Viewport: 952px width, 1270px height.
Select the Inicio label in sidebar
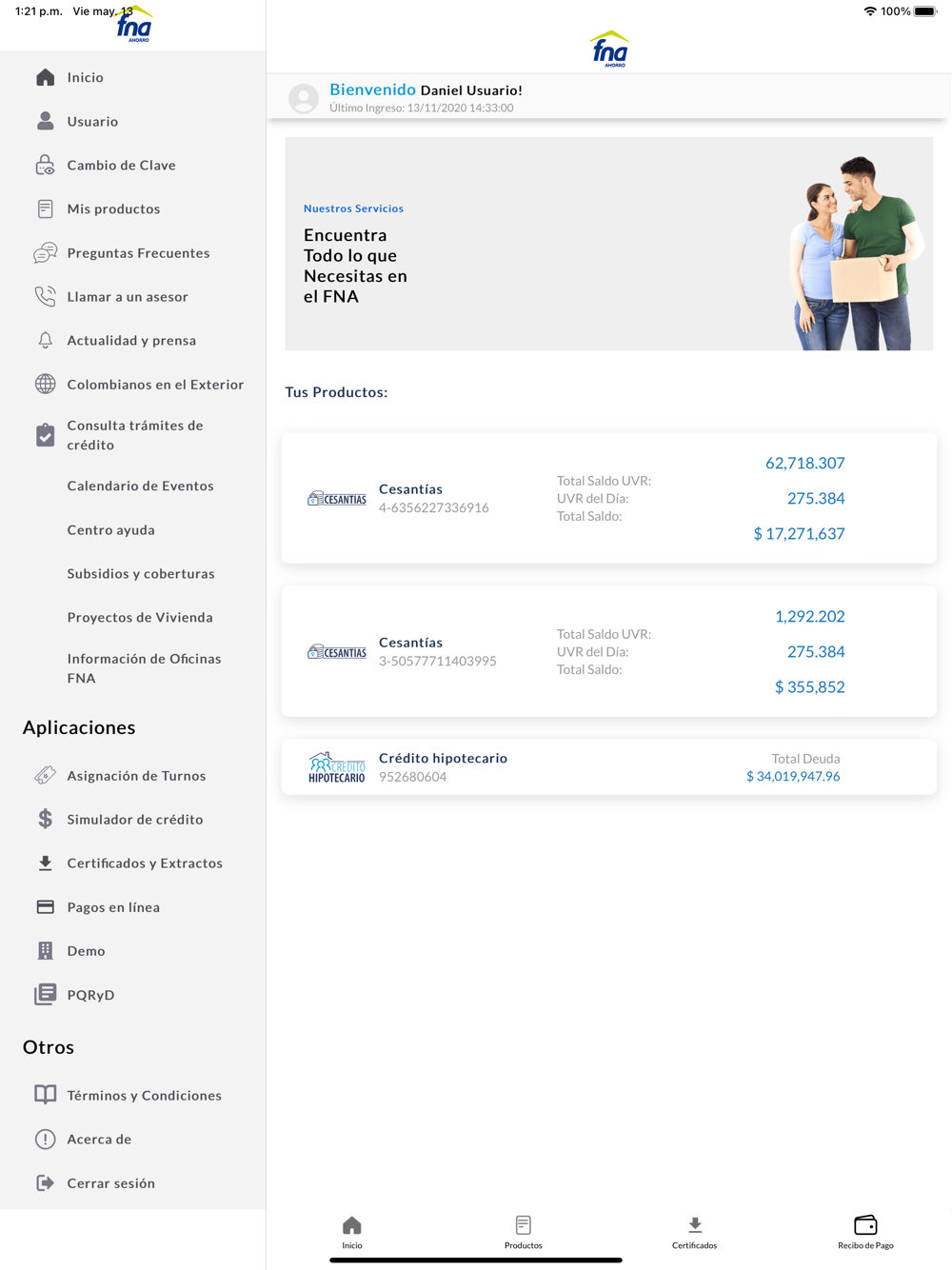(85, 77)
